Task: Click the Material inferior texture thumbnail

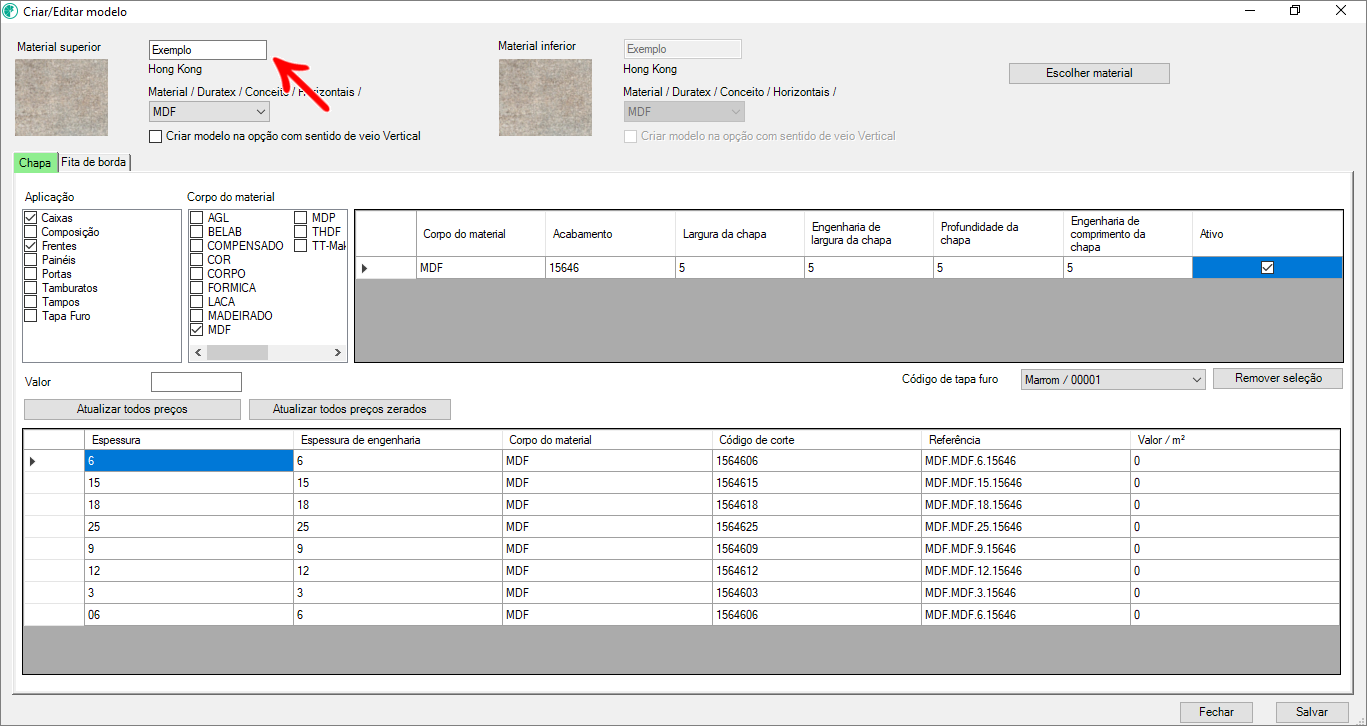Action: tap(545, 97)
